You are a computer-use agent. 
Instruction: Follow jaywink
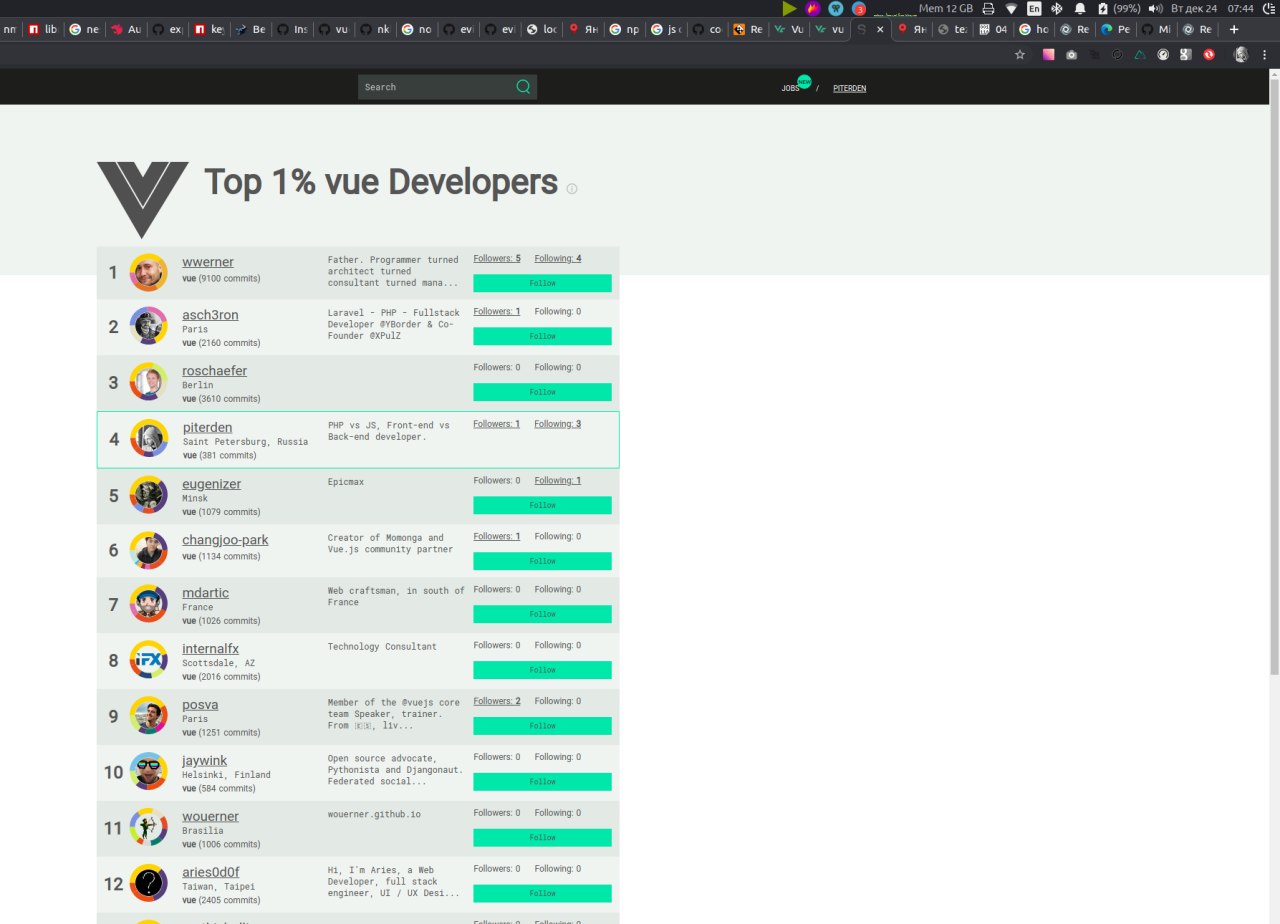tap(542, 782)
